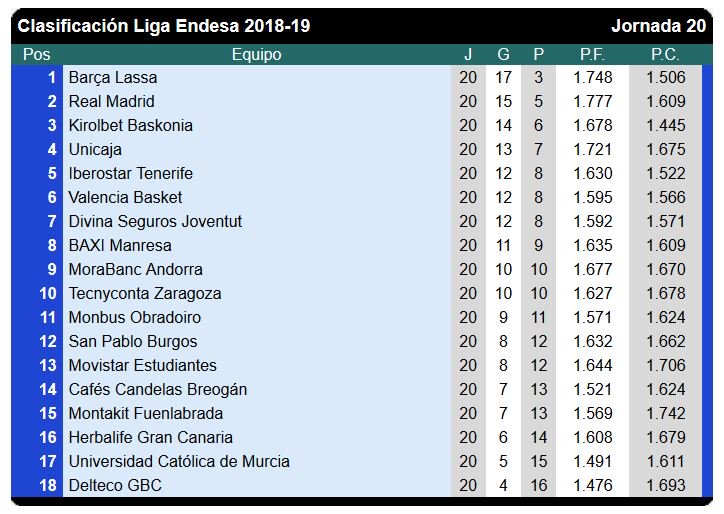Click the Jornada 20 label
The width and height of the screenshot is (724, 514).
click(x=658, y=26)
